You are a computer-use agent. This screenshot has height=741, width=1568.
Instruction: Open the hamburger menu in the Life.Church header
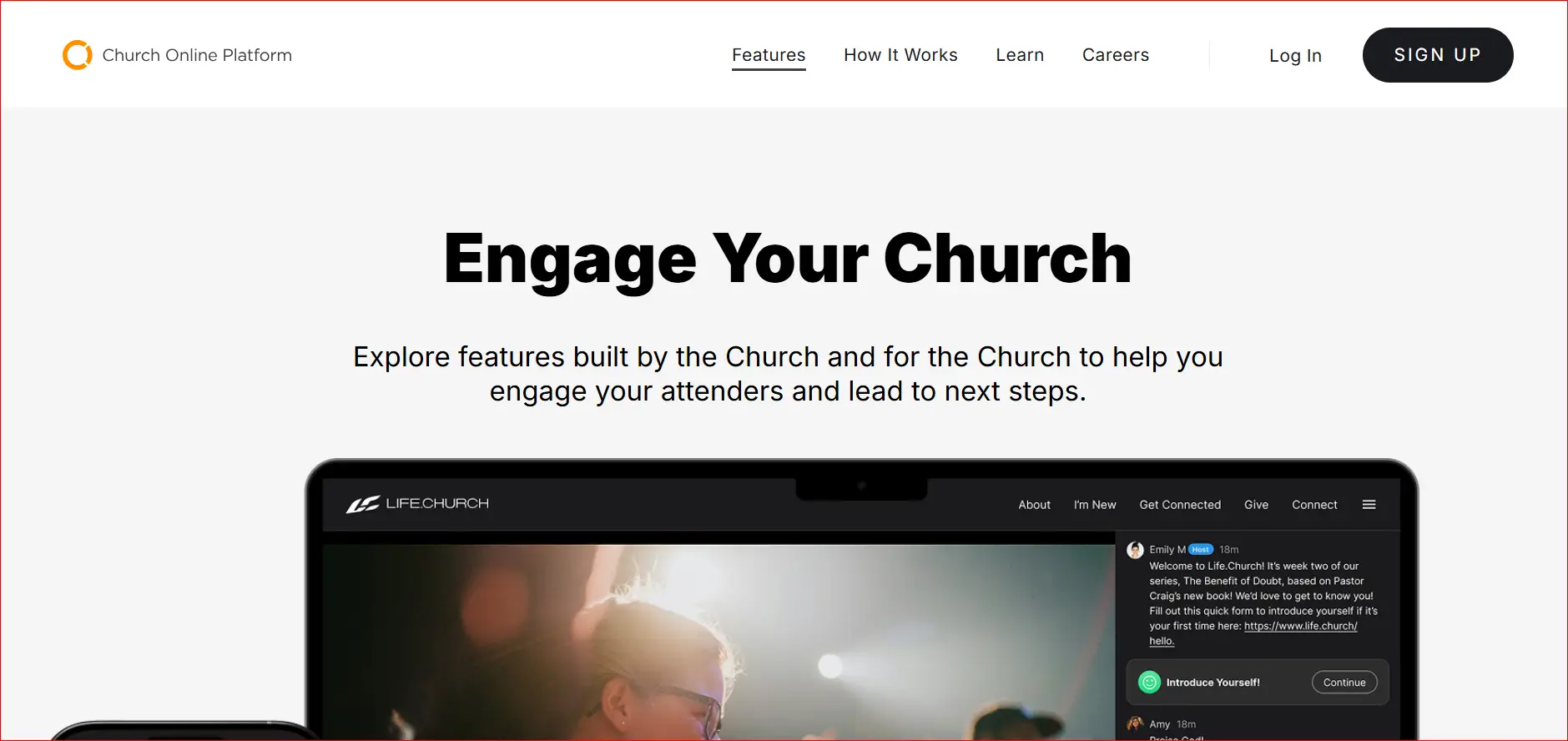1369,505
